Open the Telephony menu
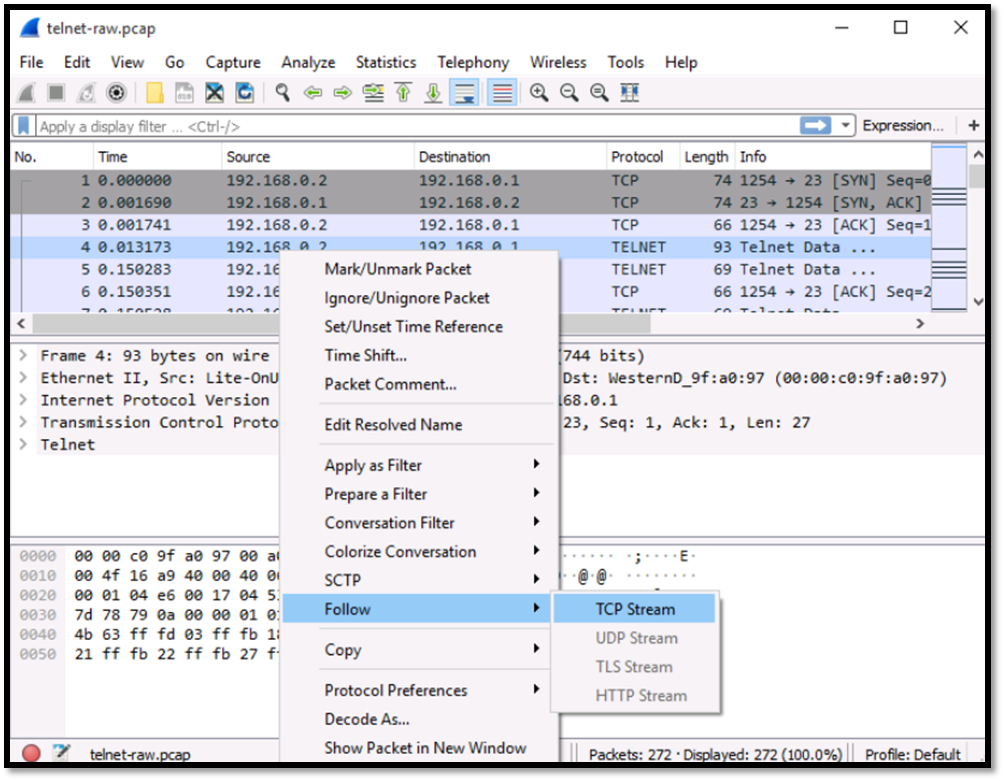The height and width of the screenshot is (781, 1004). click(x=473, y=63)
